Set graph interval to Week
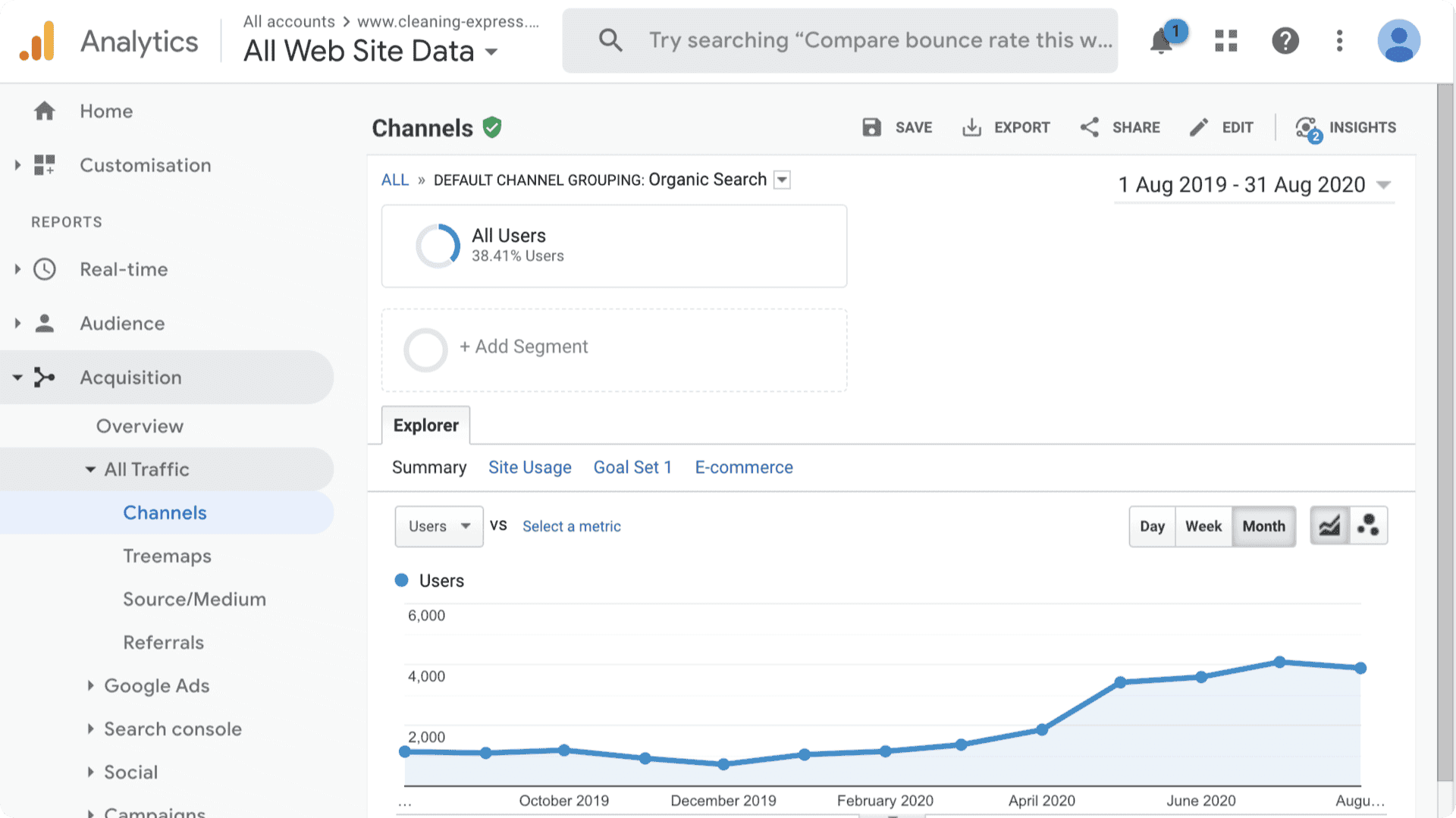1456x818 pixels. pos(1203,526)
